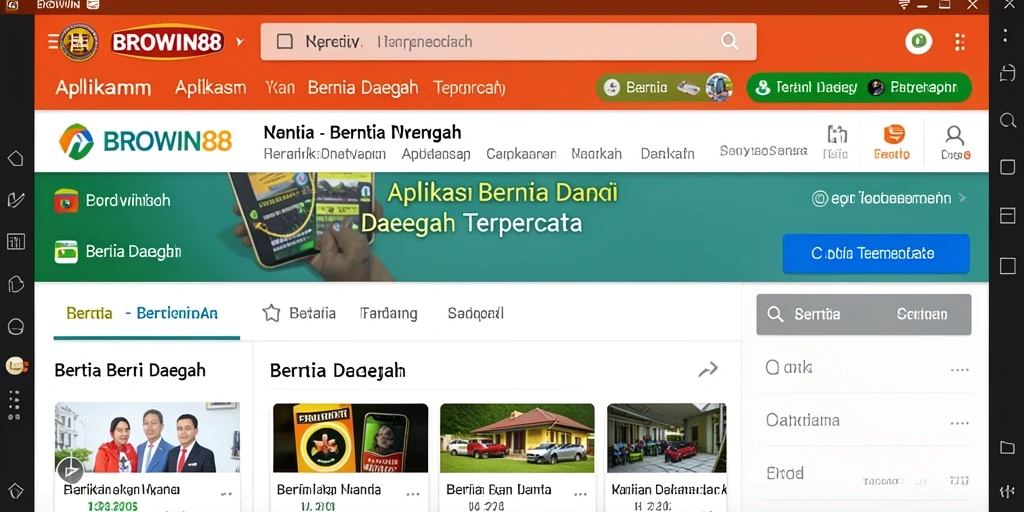Click the Beriia Daeghi banner icon item

pos(118,251)
